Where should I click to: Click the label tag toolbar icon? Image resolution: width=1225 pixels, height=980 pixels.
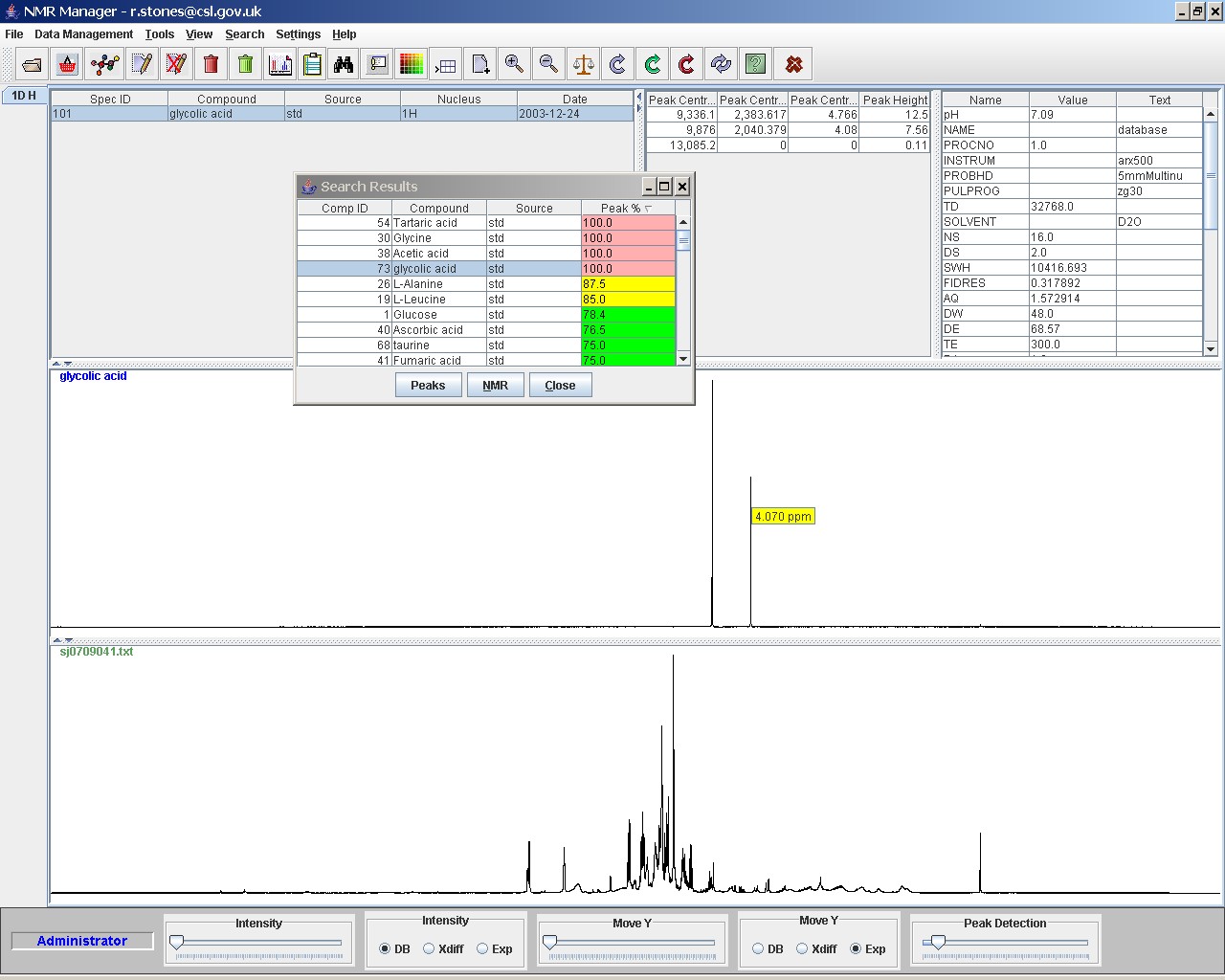[378, 64]
